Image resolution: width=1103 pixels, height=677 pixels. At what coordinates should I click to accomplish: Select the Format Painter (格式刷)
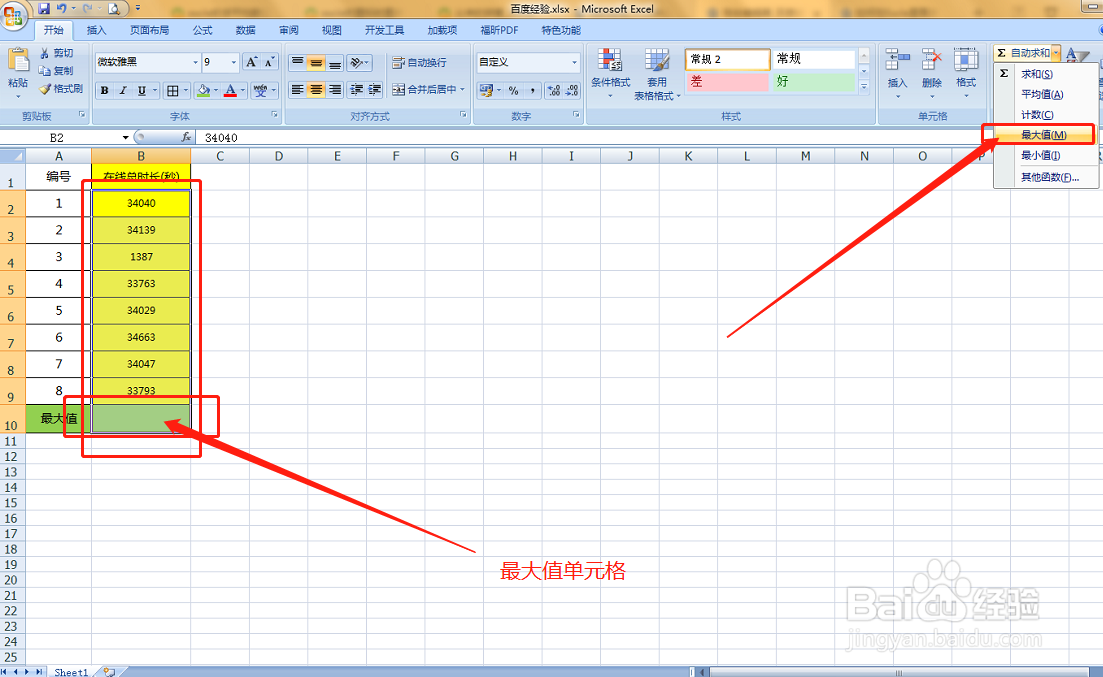61,89
